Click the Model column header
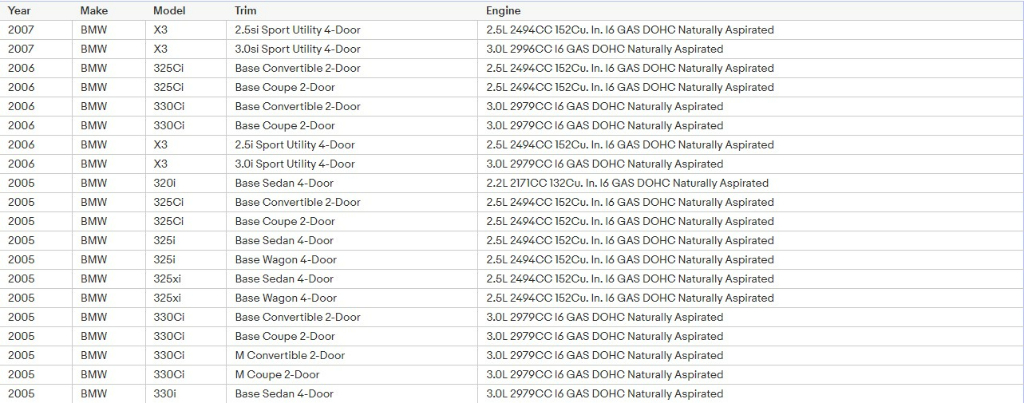The width and height of the screenshot is (1024, 403). pos(169,10)
